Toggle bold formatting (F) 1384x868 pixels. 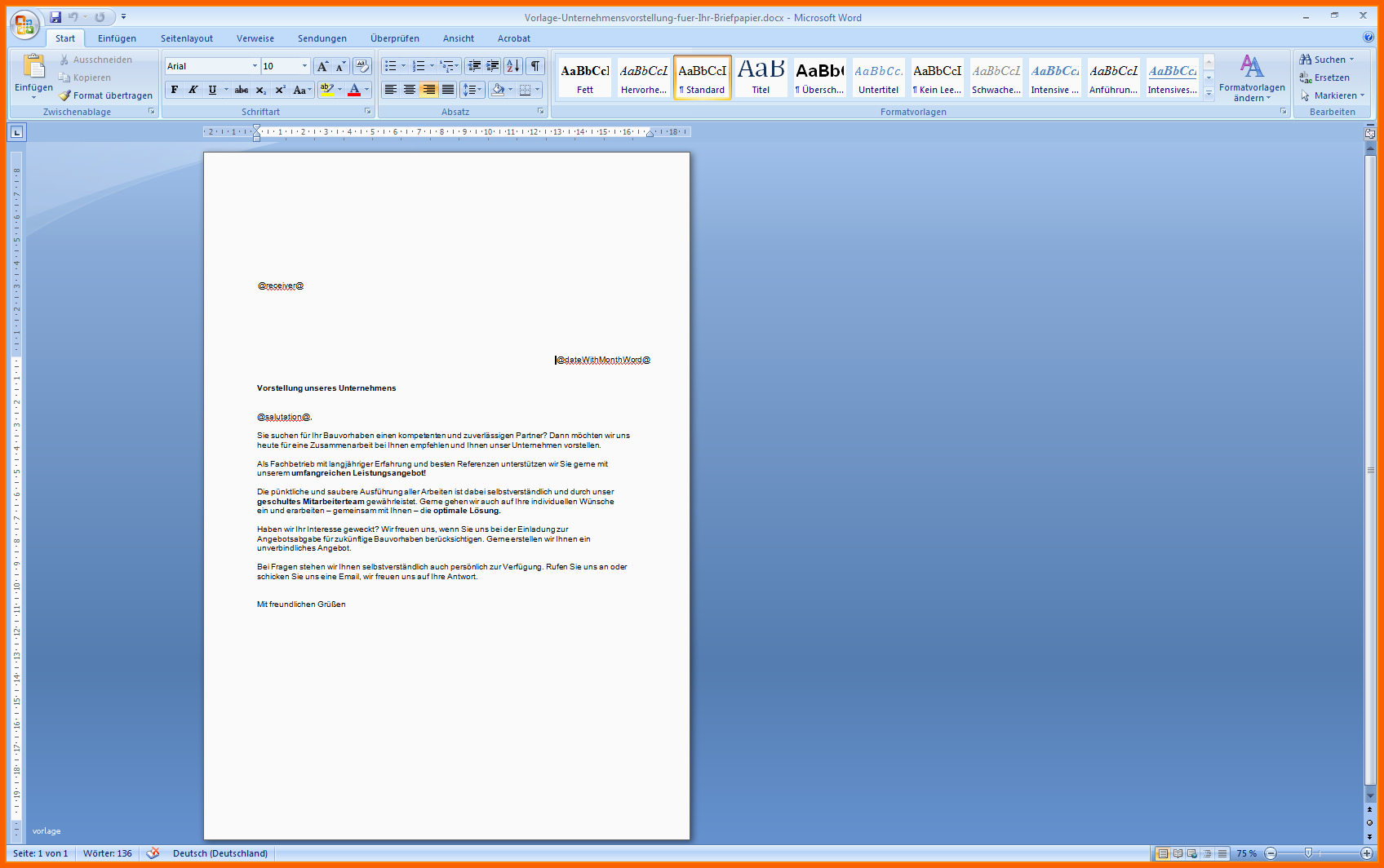(174, 90)
